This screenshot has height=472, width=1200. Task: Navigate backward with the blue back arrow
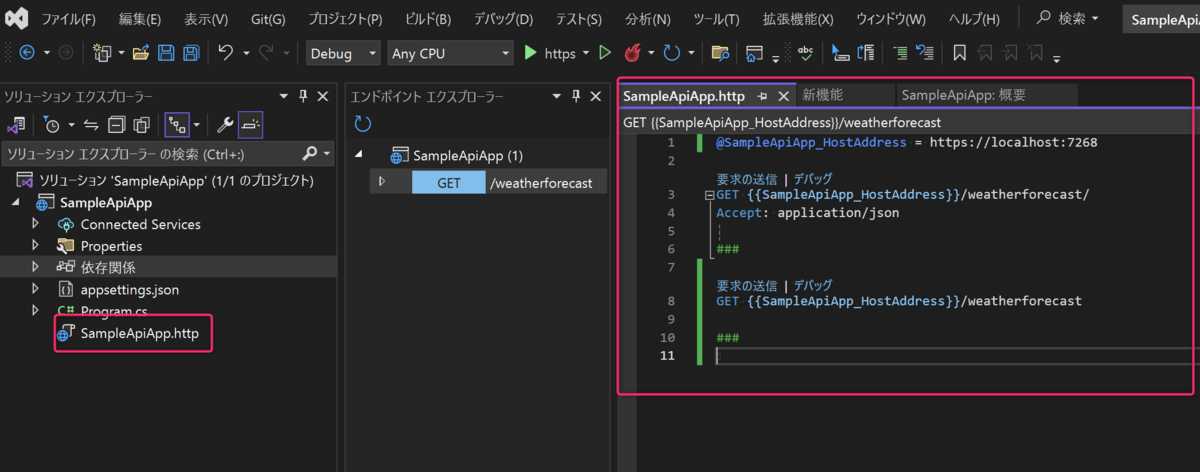point(27,53)
